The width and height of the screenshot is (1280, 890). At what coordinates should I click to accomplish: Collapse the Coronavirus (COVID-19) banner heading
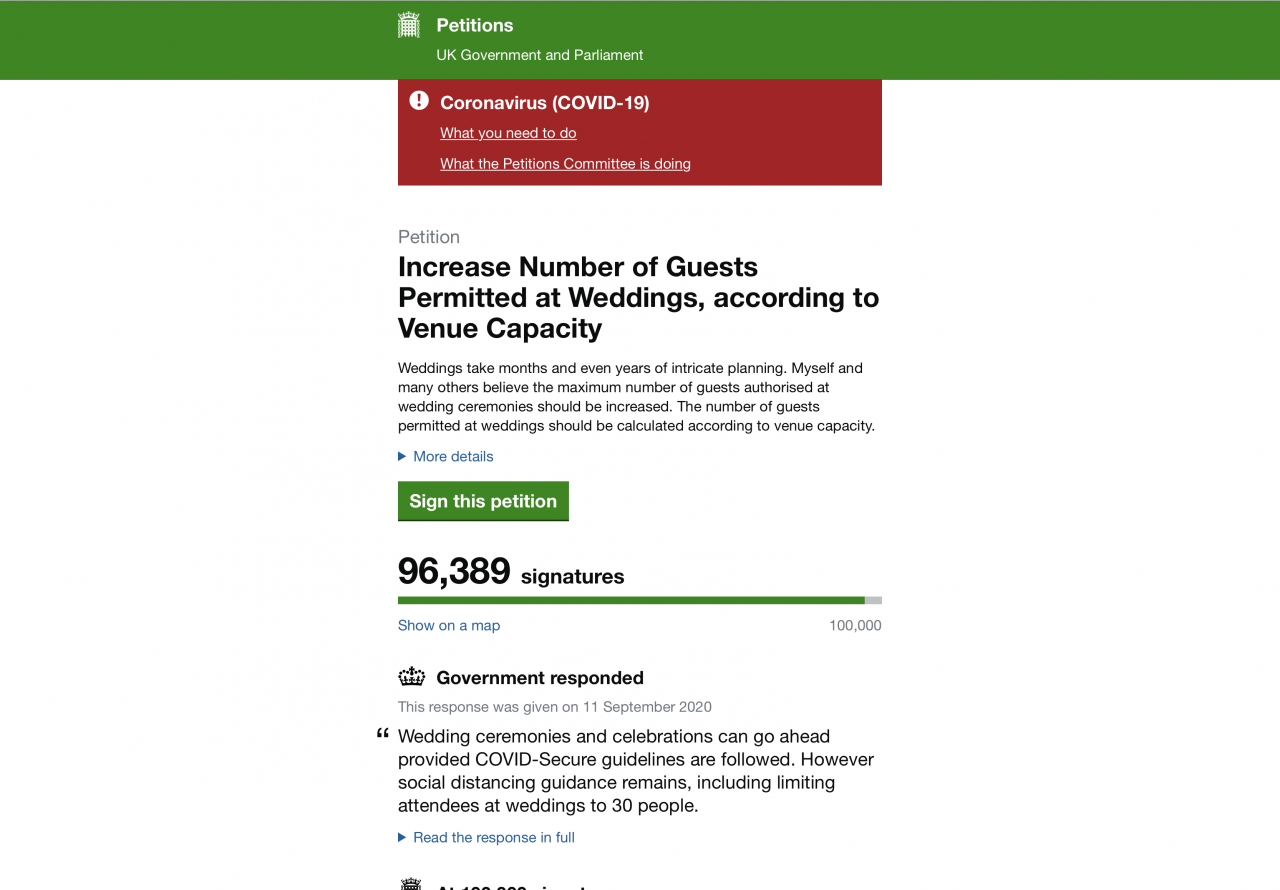point(545,102)
